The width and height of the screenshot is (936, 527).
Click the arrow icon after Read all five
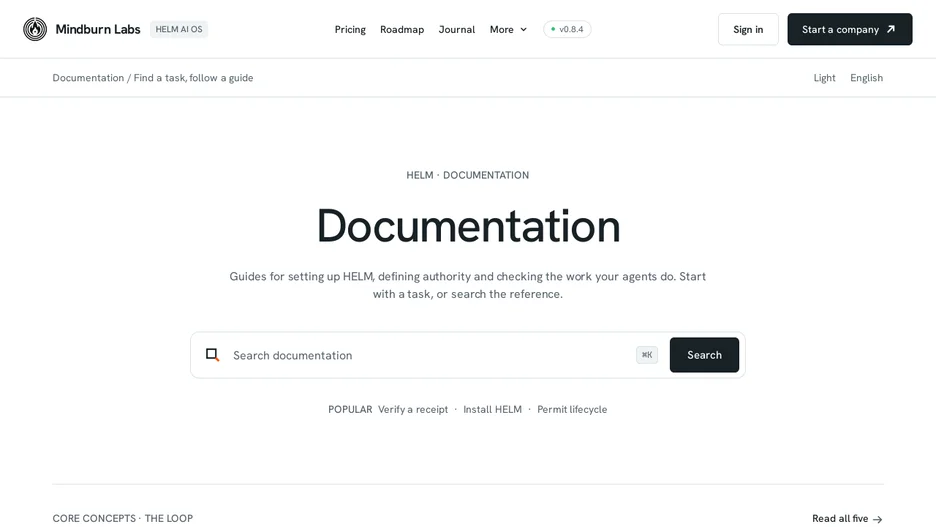[x=878, y=519]
